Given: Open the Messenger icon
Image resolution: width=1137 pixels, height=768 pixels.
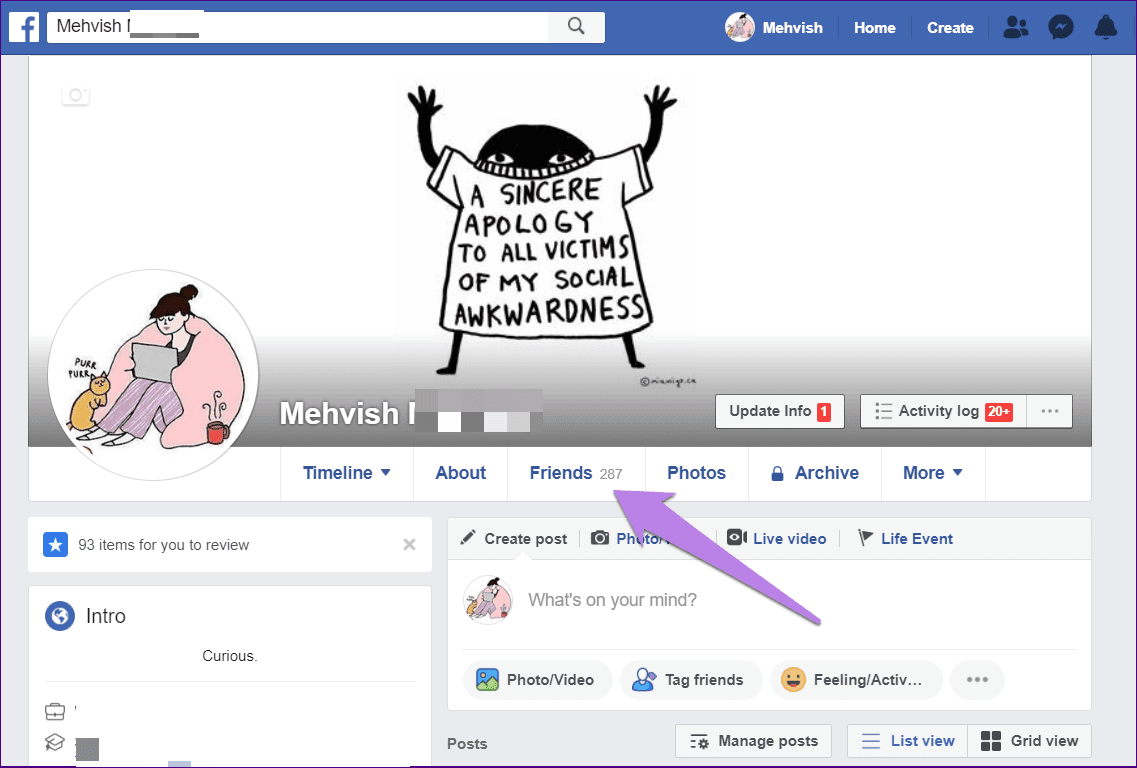Looking at the screenshot, I should [1061, 28].
